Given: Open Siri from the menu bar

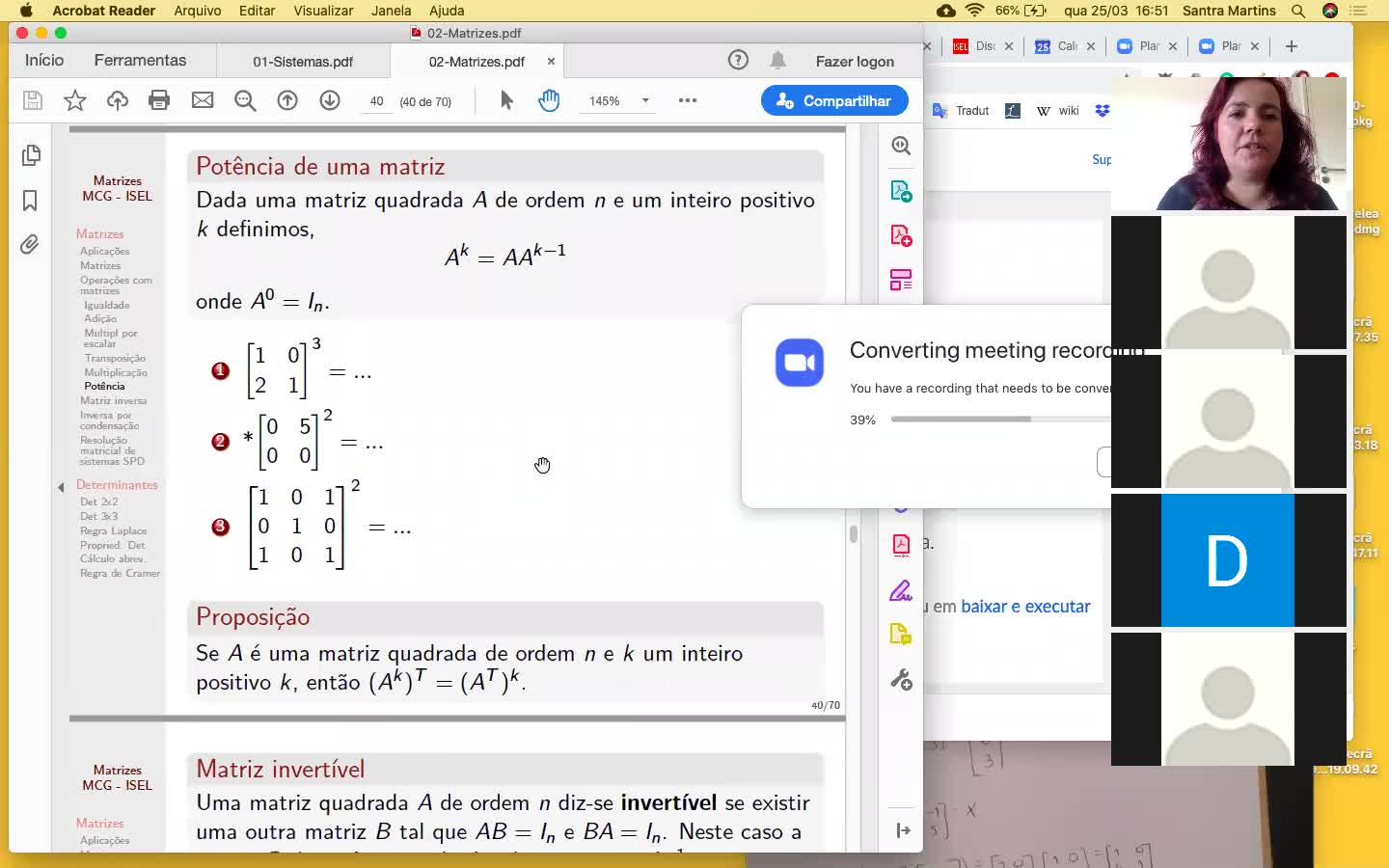Looking at the screenshot, I should [x=1330, y=11].
